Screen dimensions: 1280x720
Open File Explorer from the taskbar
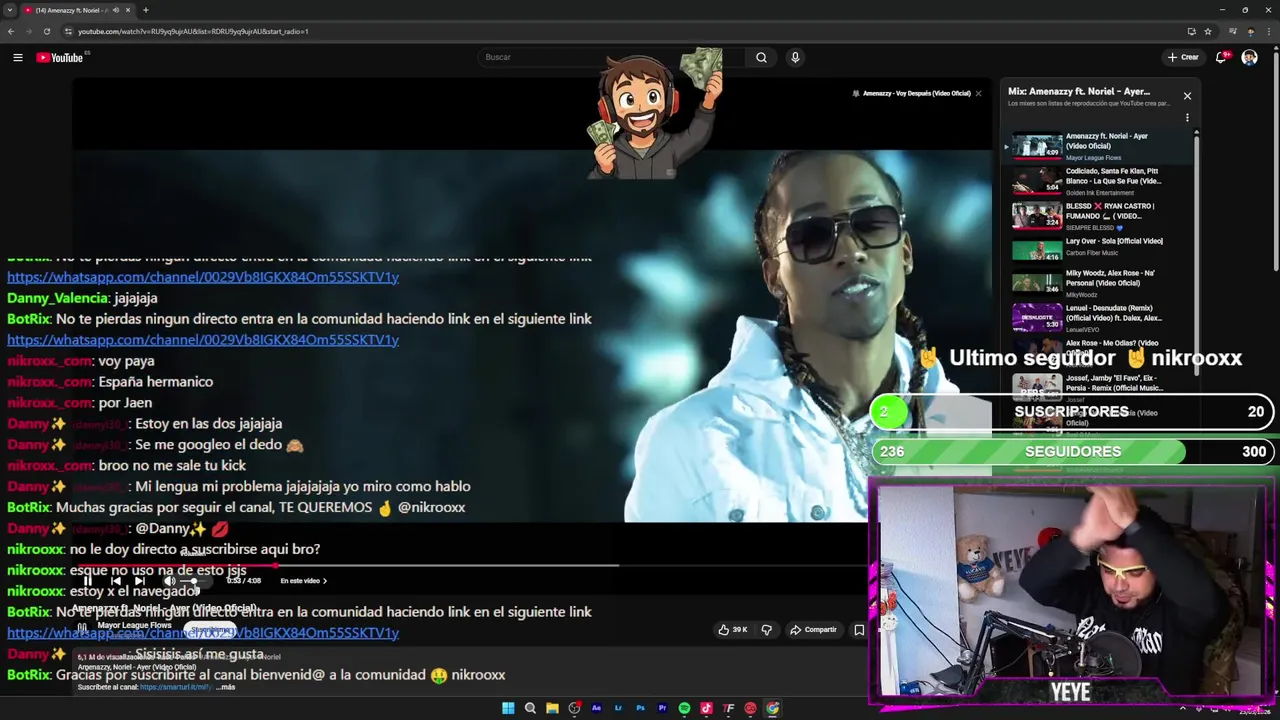pyautogui.click(x=552, y=708)
